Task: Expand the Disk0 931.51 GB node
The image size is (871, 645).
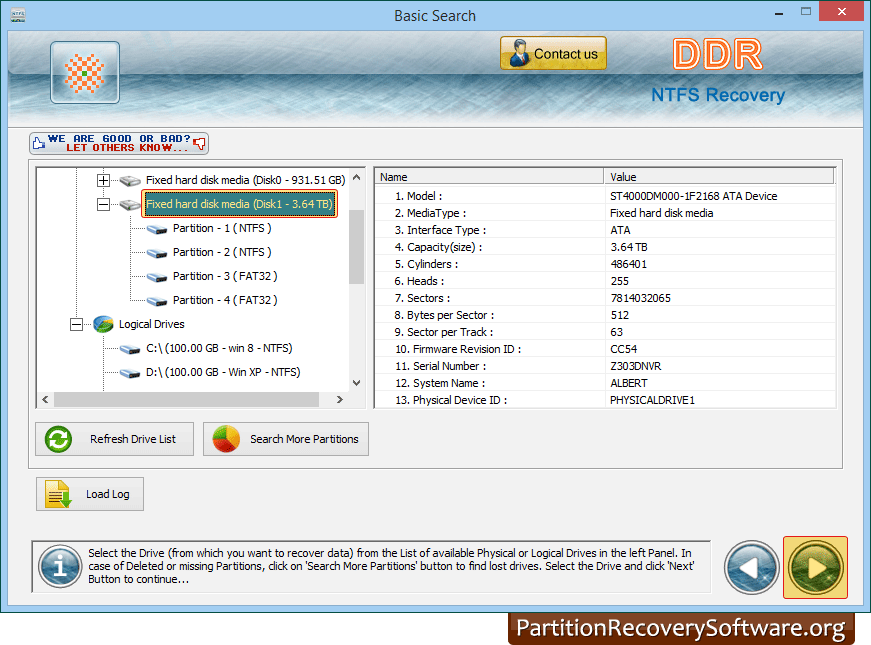Action: (103, 181)
